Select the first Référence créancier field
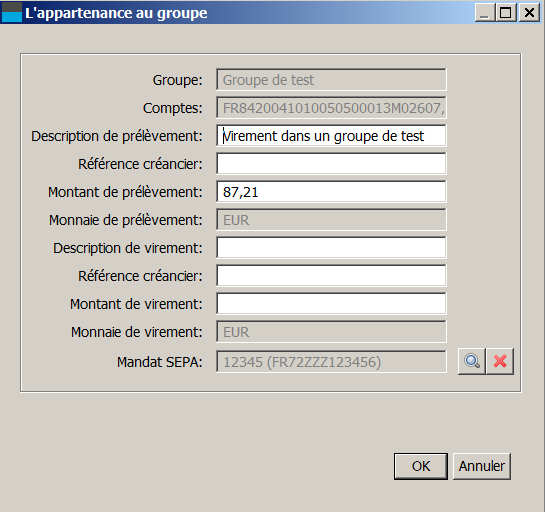Image resolution: width=545 pixels, height=512 pixels. tap(331, 163)
